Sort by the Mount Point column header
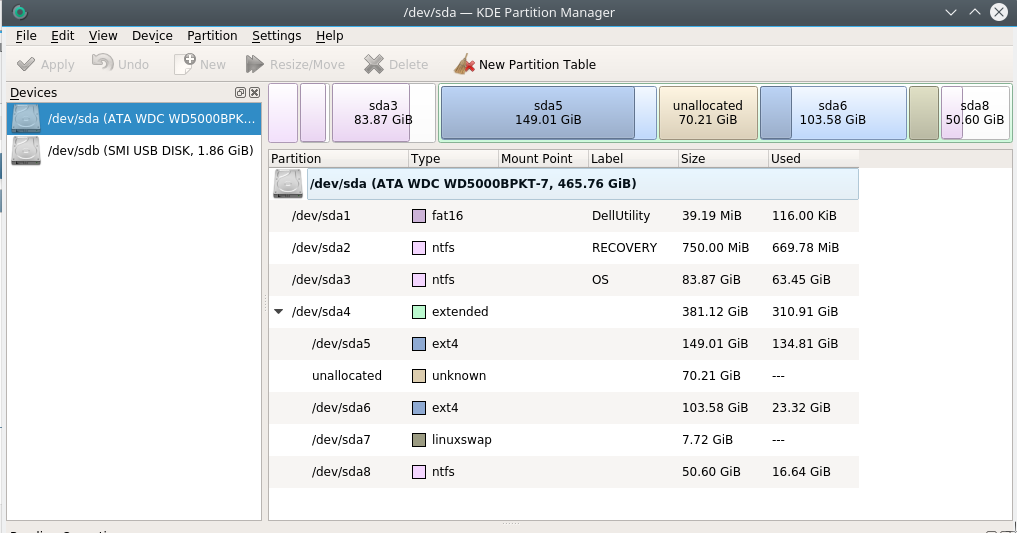Screen dimensions: 1017x533 click(x=542, y=158)
